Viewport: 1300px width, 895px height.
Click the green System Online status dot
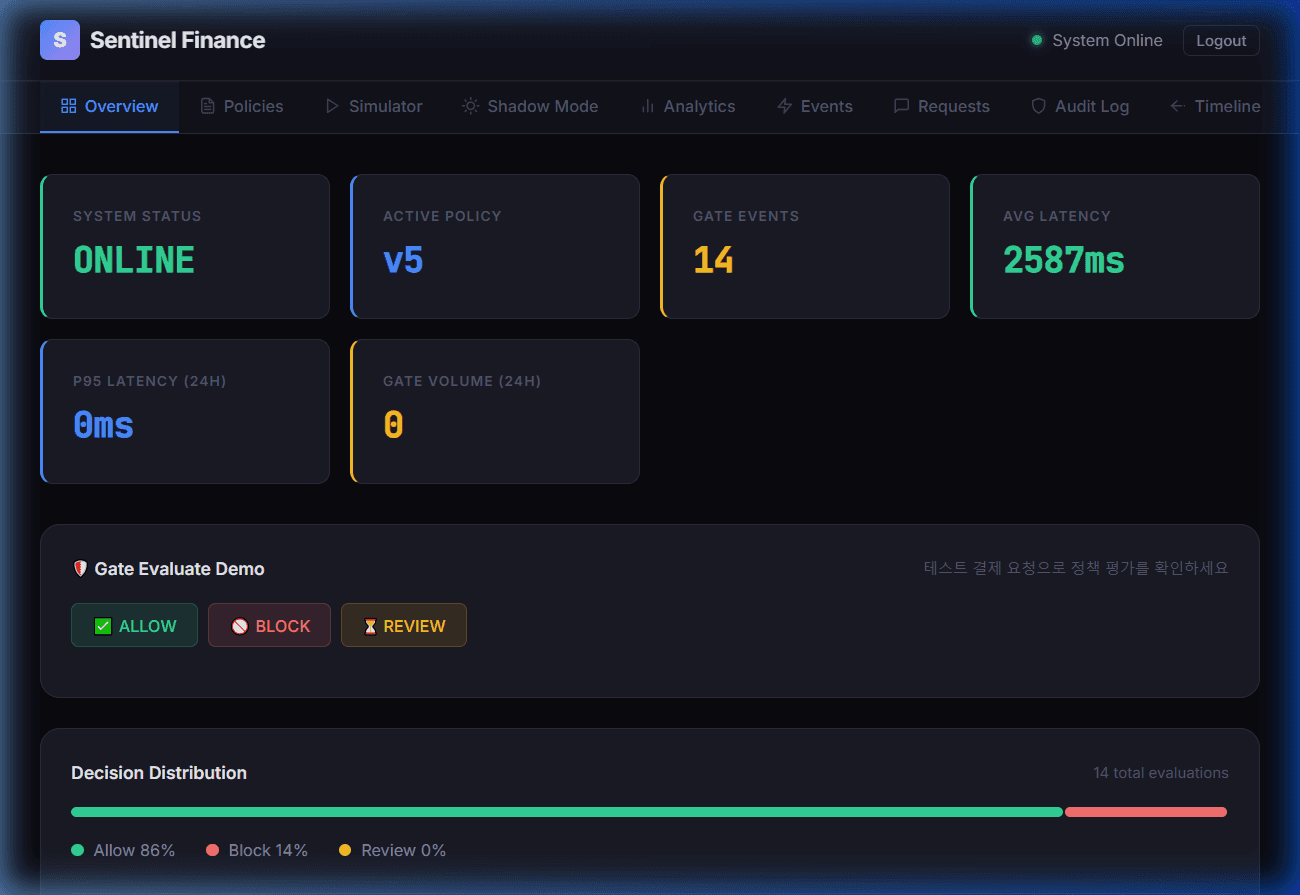pyautogui.click(x=1037, y=40)
